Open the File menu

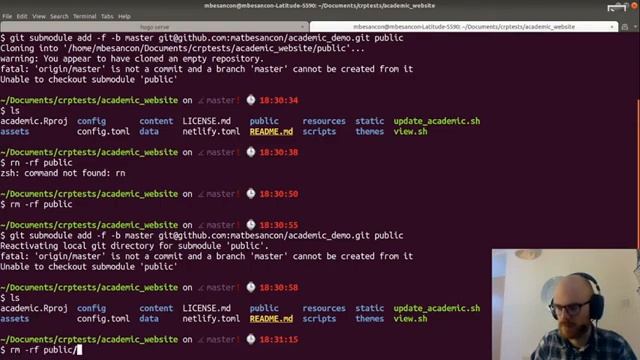7,16
